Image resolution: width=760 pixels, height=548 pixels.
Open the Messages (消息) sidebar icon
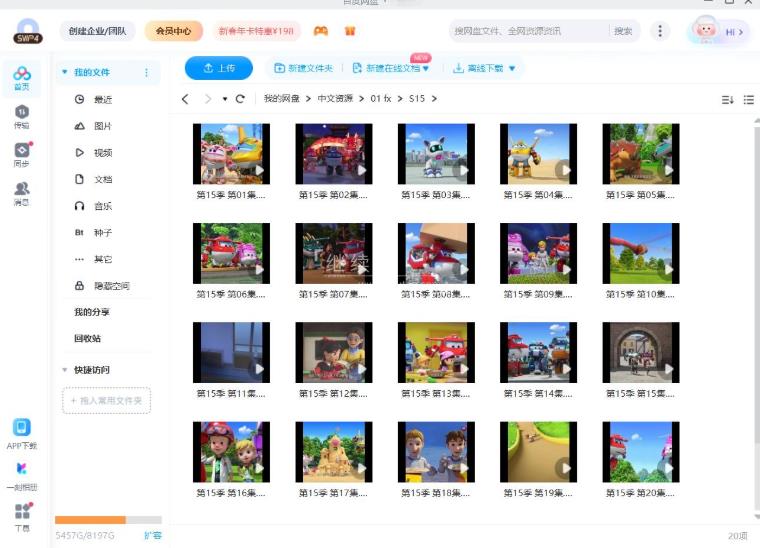[22, 193]
